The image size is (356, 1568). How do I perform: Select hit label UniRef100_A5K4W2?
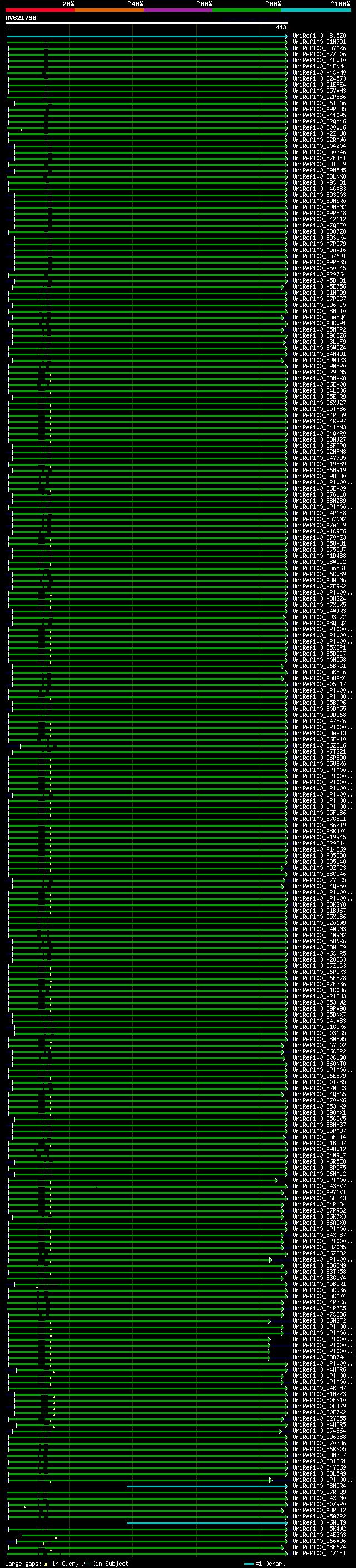coord(319,1529)
